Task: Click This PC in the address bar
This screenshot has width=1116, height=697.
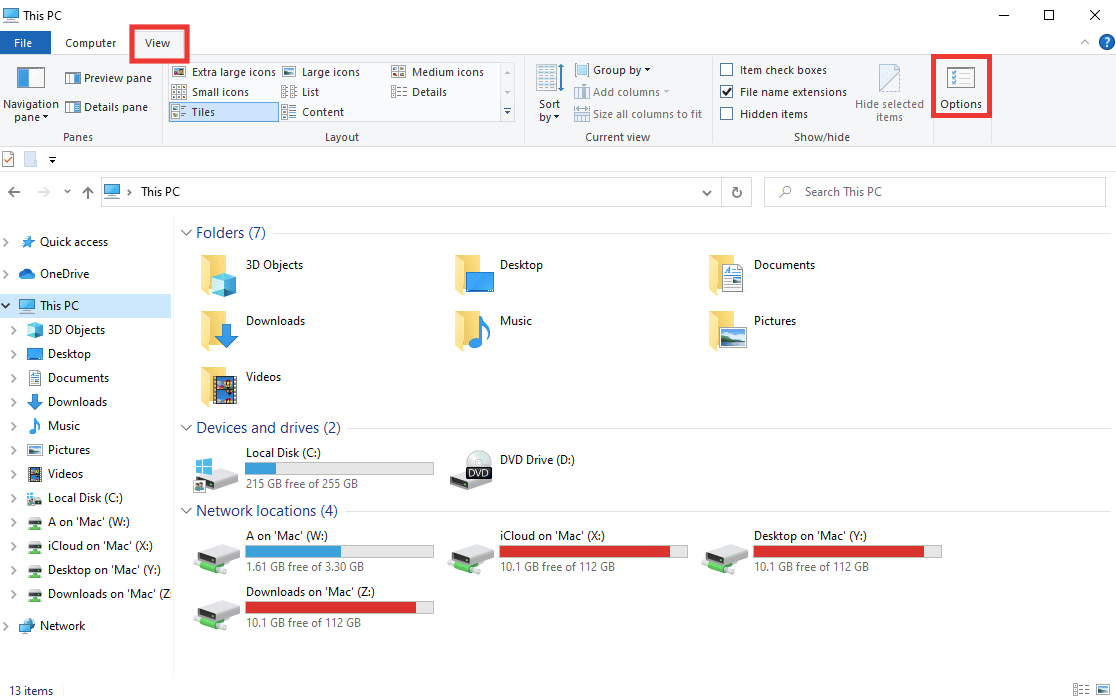Action: (x=160, y=192)
